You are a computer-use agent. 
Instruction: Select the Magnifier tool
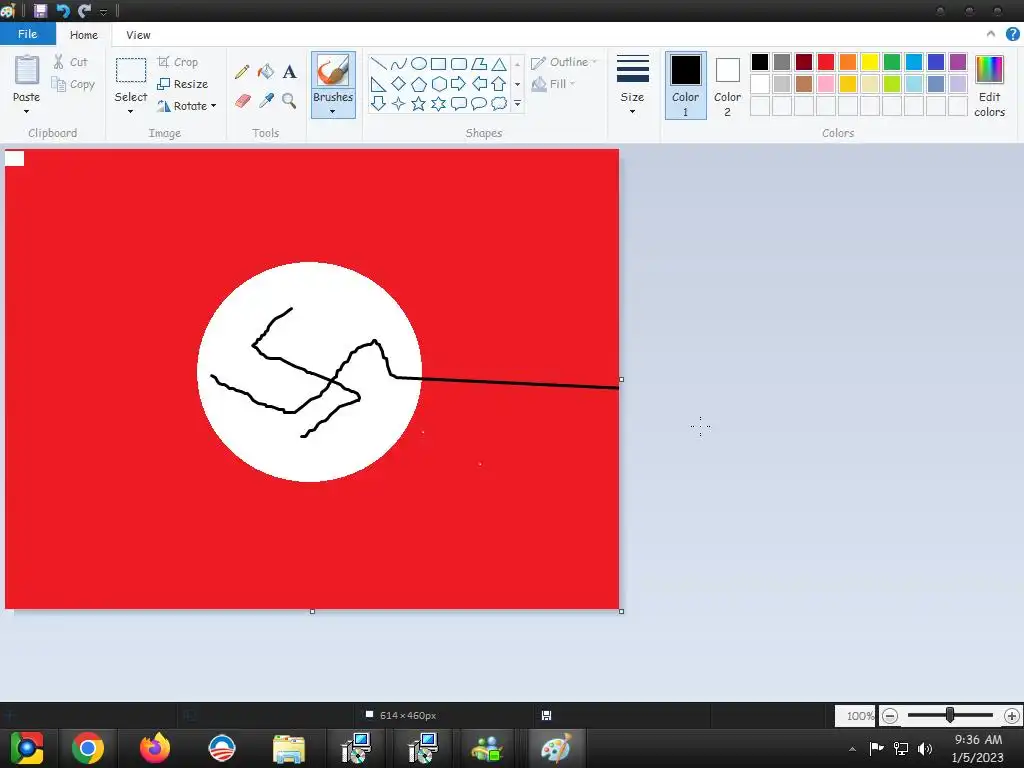pyautogui.click(x=289, y=101)
